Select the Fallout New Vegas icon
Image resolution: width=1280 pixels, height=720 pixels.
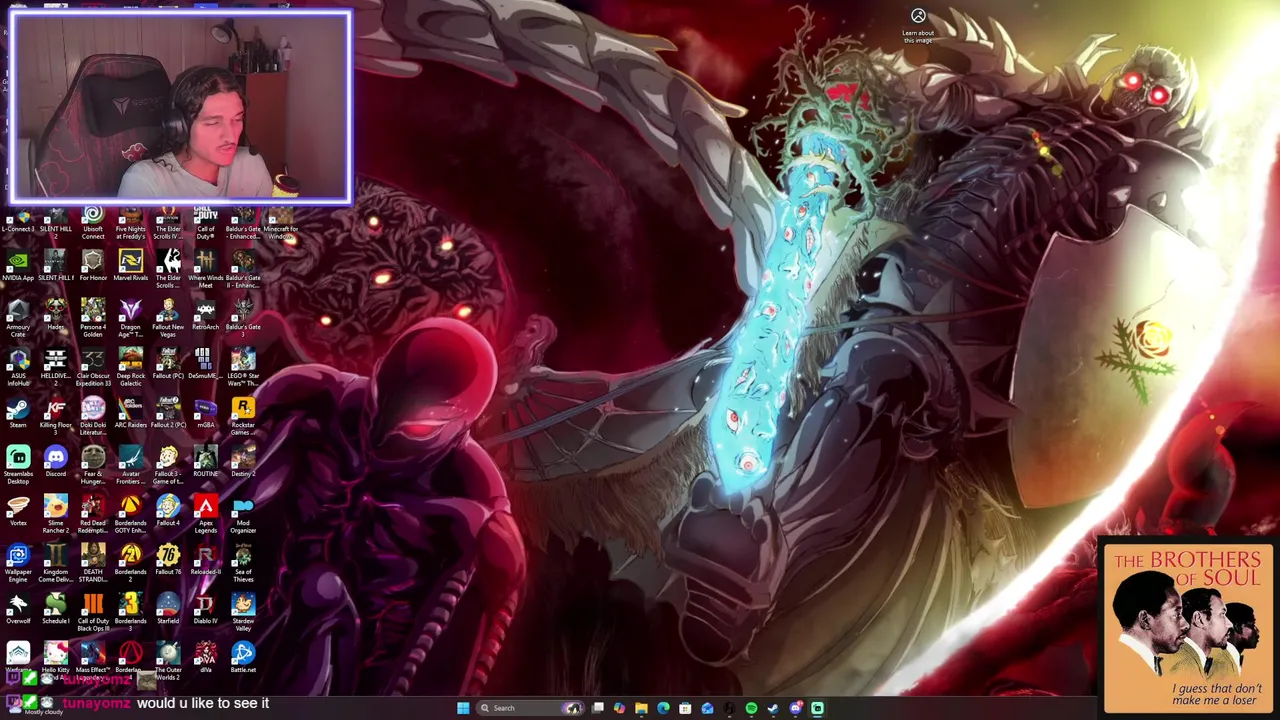[168, 318]
